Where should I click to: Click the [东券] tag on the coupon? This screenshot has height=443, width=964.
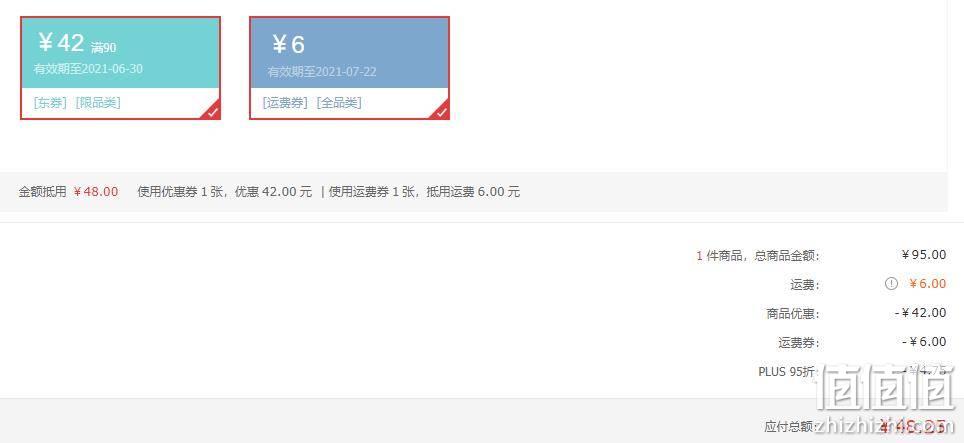(x=50, y=103)
